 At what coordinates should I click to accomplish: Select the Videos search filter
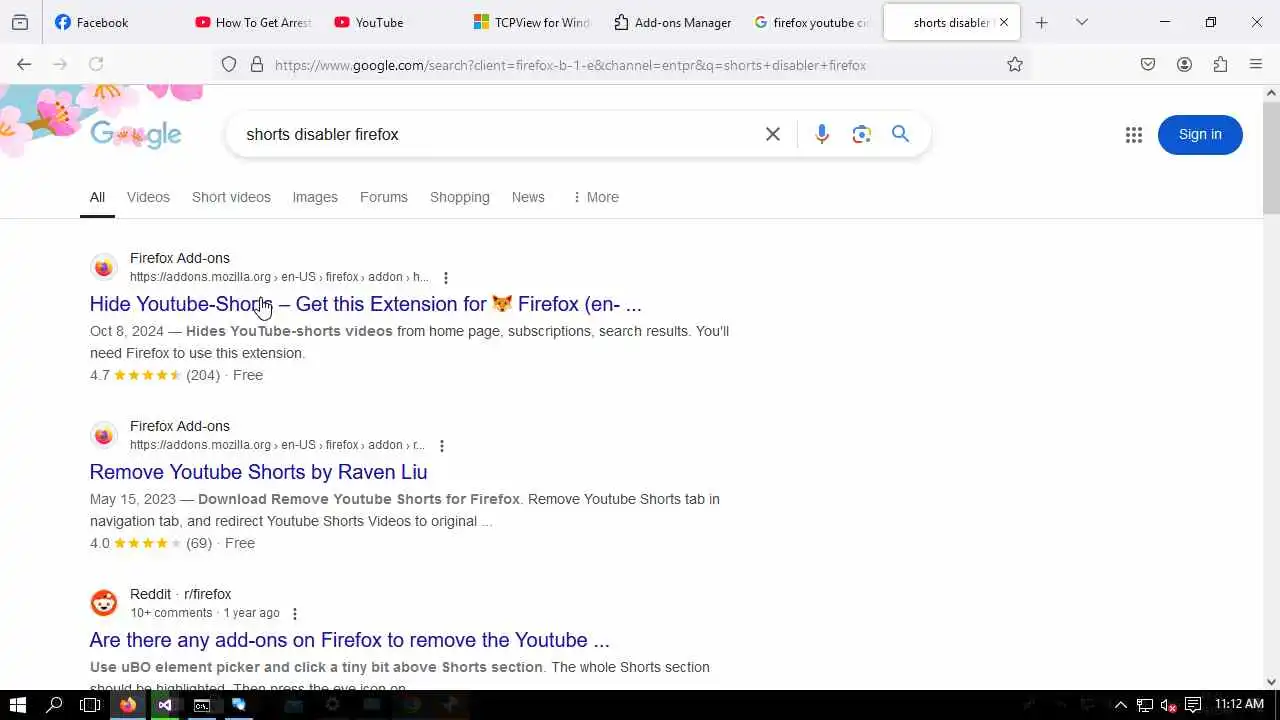pos(148,197)
